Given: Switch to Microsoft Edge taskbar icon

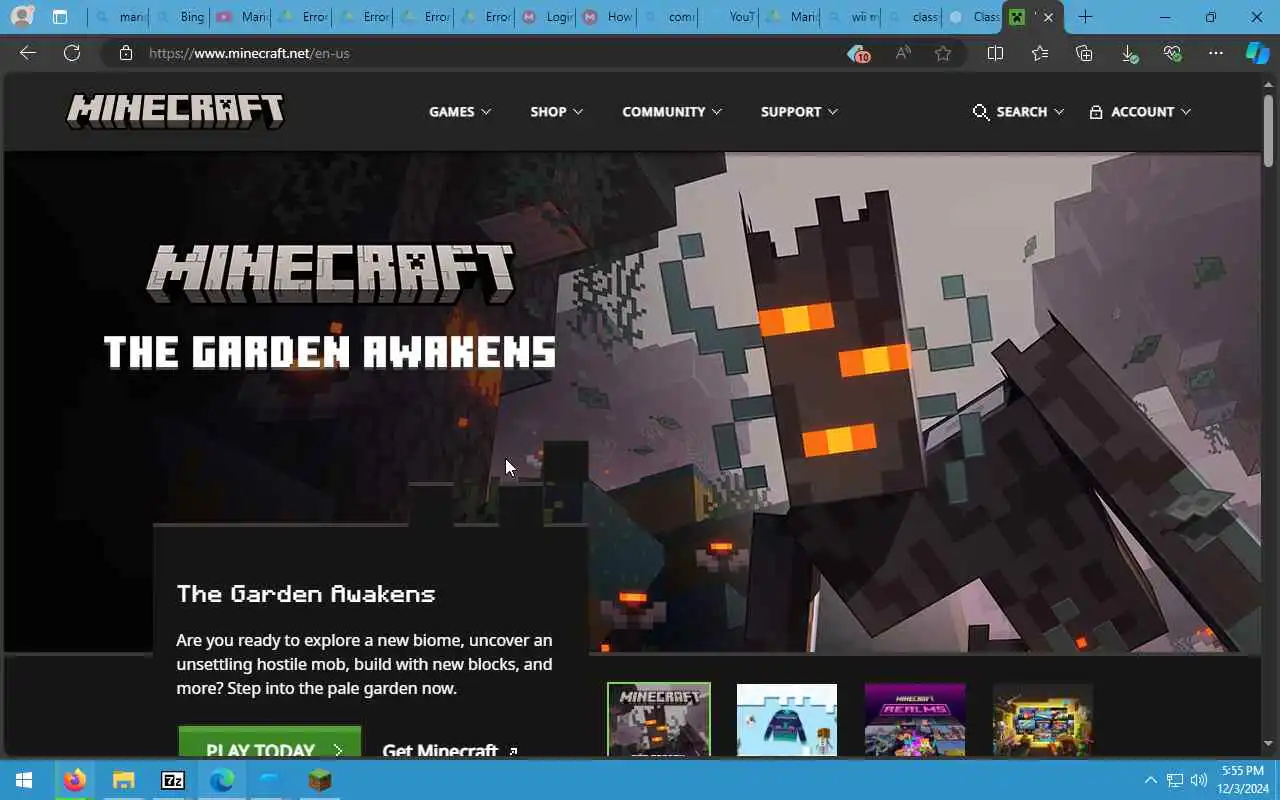Looking at the screenshot, I should [221, 780].
